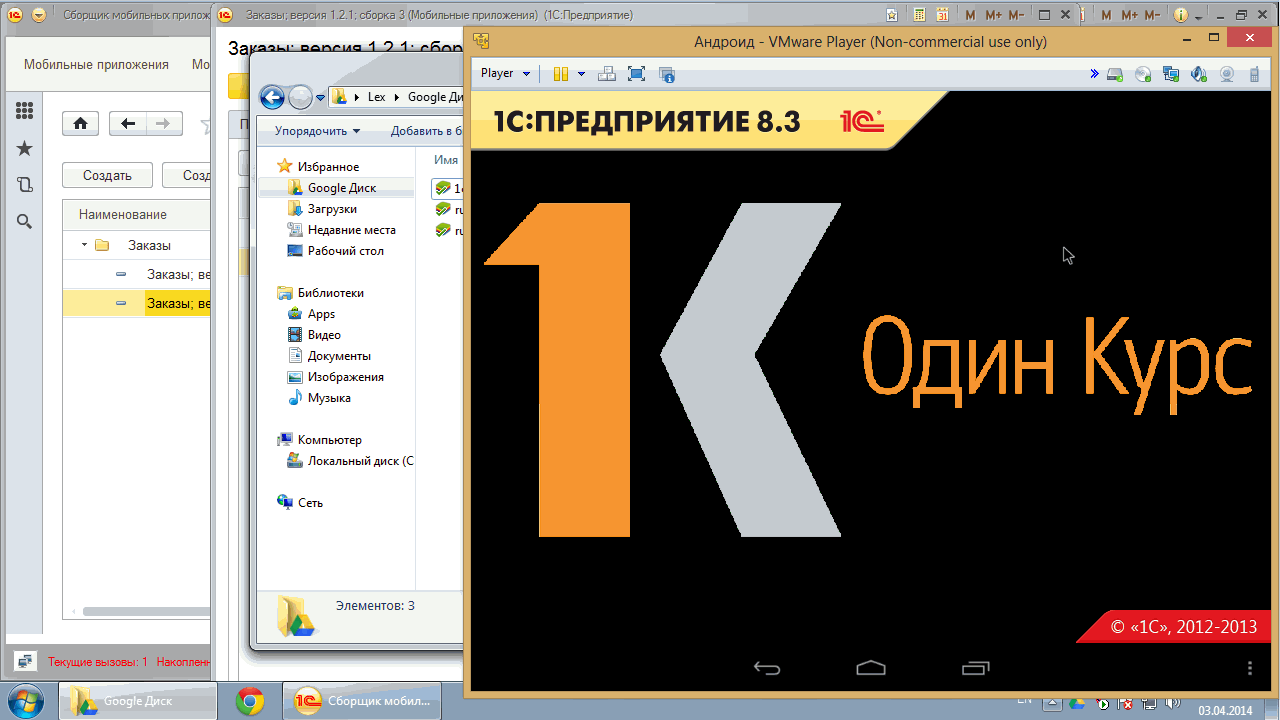Open 1C favorites star in sidebar
Image resolution: width=1280 pixels, height=720 pixels.
click(24, 148)
